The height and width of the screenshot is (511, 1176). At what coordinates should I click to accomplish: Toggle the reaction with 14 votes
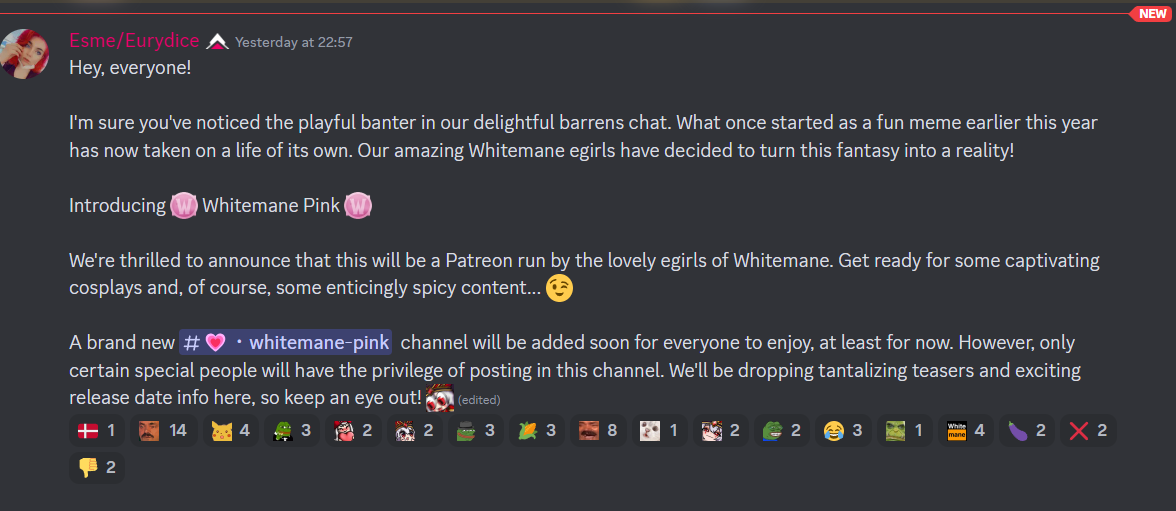pos(164,431)
